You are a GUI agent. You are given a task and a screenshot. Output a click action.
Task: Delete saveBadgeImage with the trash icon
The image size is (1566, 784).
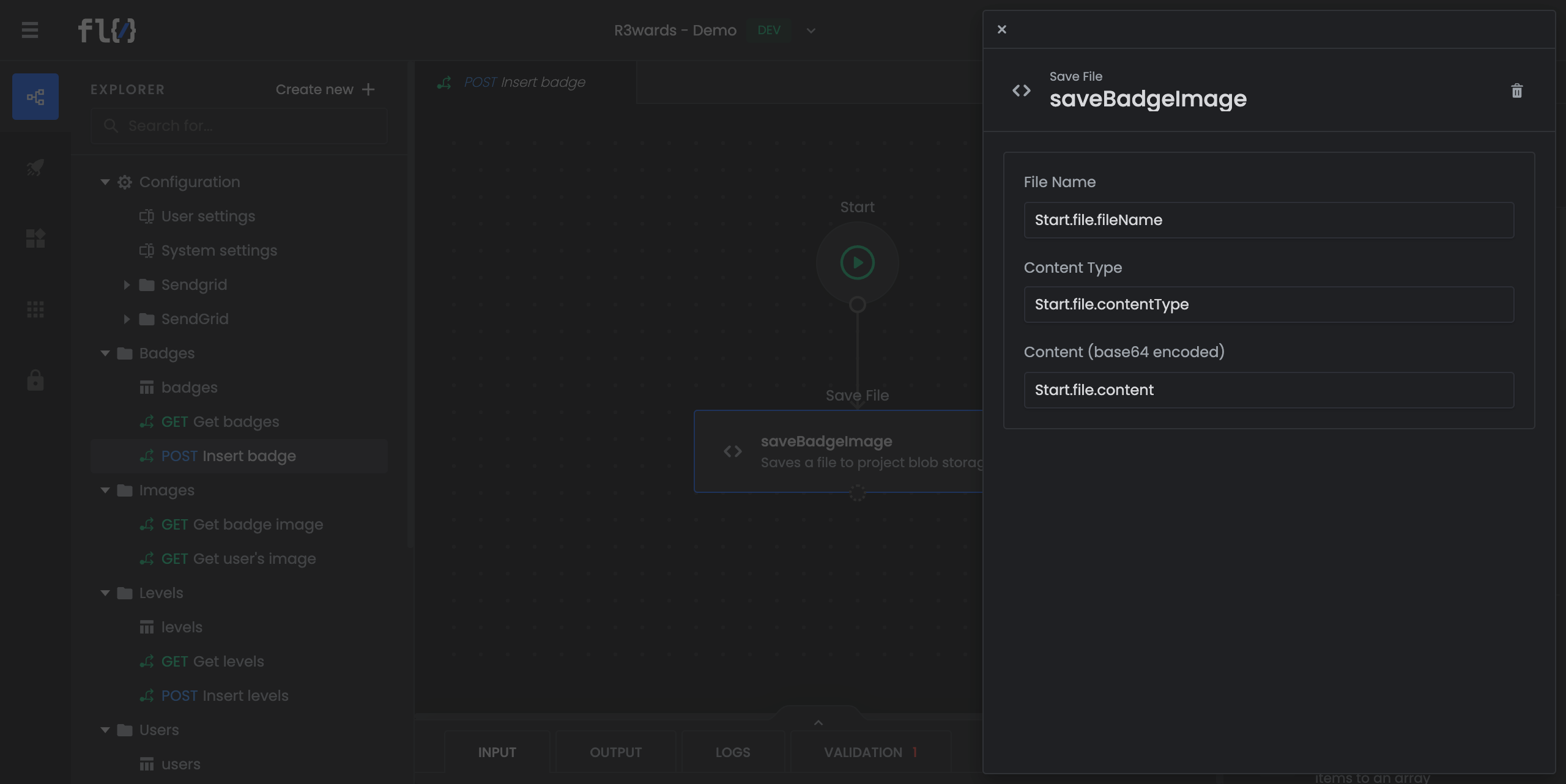coord(1516,91)
